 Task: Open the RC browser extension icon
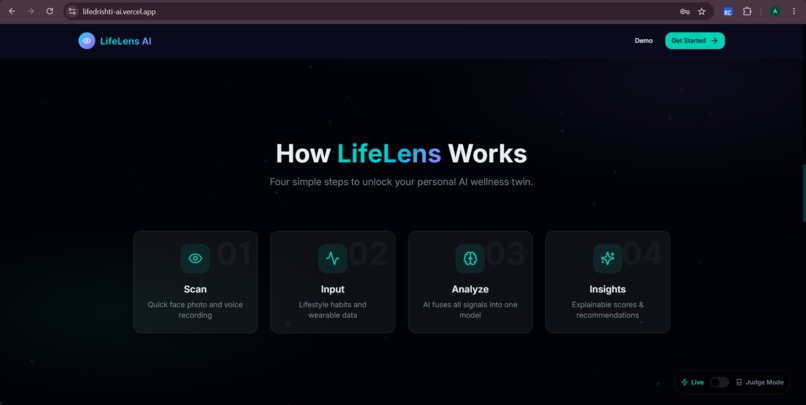(728, 12)
